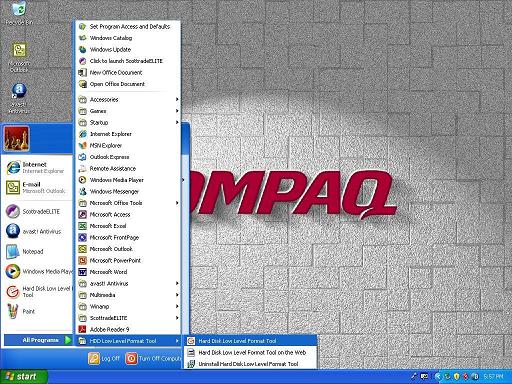Open pinned Internet Explorer in Start menu
The height and width of the screenshot is (384, 512).
pos(37,168)
